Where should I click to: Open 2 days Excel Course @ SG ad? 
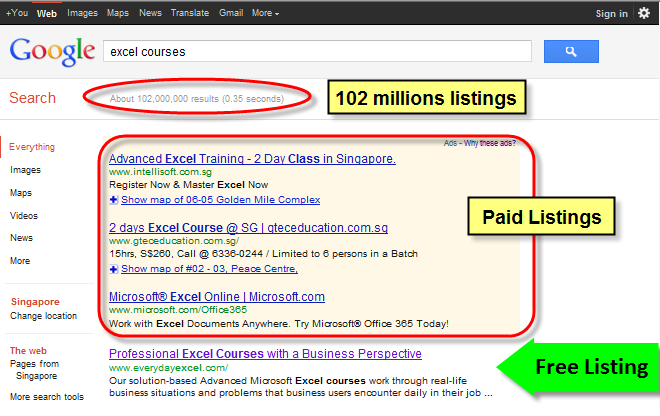[x=248, y=228]
